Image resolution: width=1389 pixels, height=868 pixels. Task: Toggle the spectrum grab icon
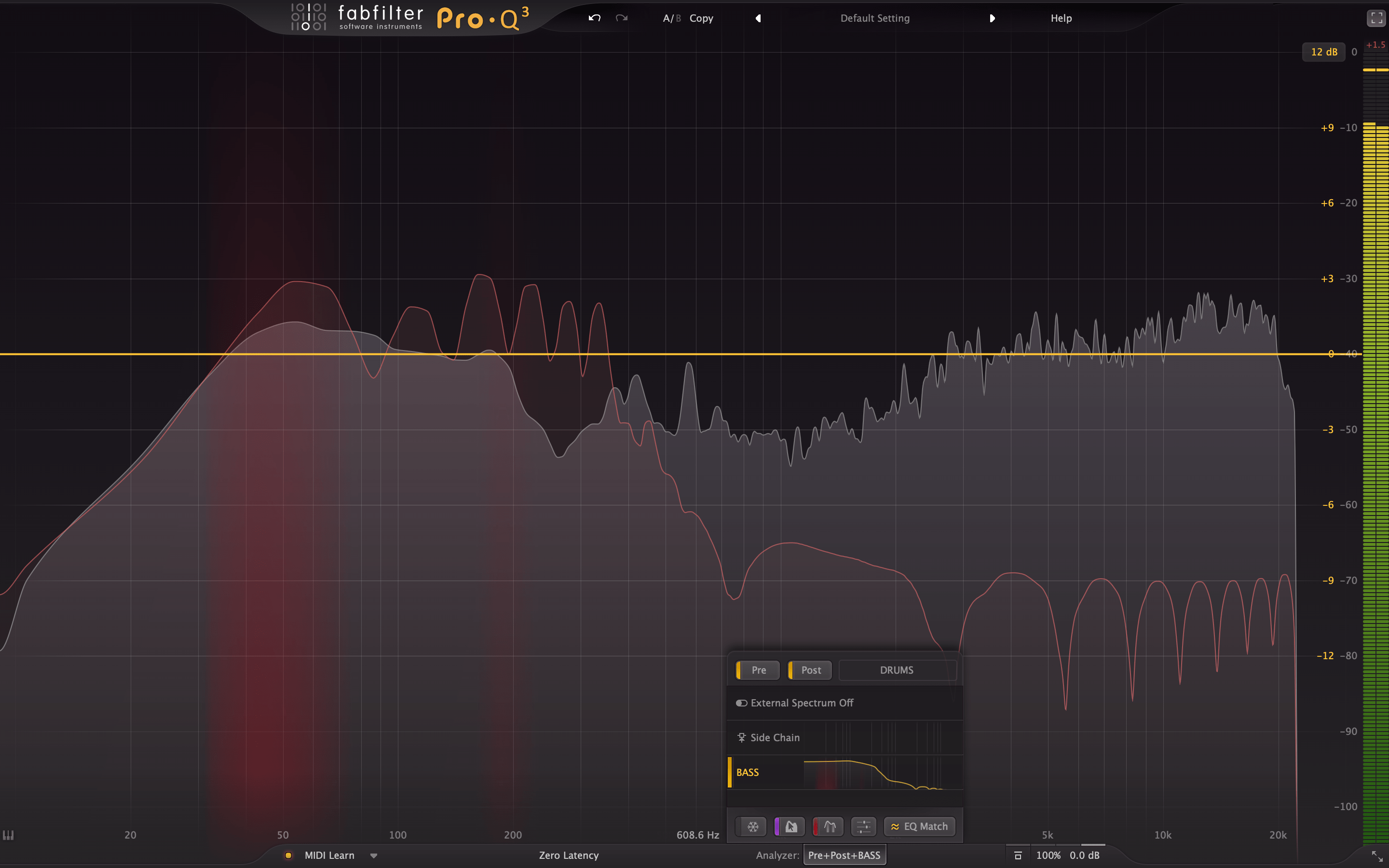tap(790, 827)
